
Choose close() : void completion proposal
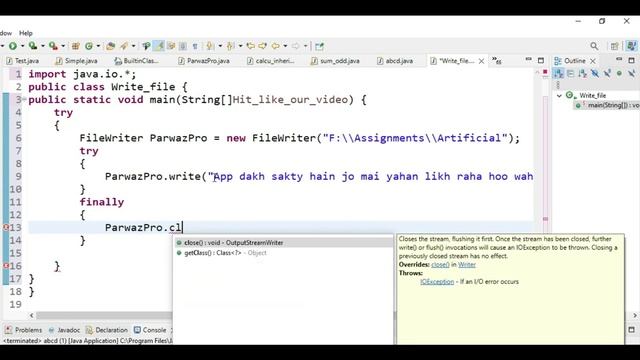(284, 243)
